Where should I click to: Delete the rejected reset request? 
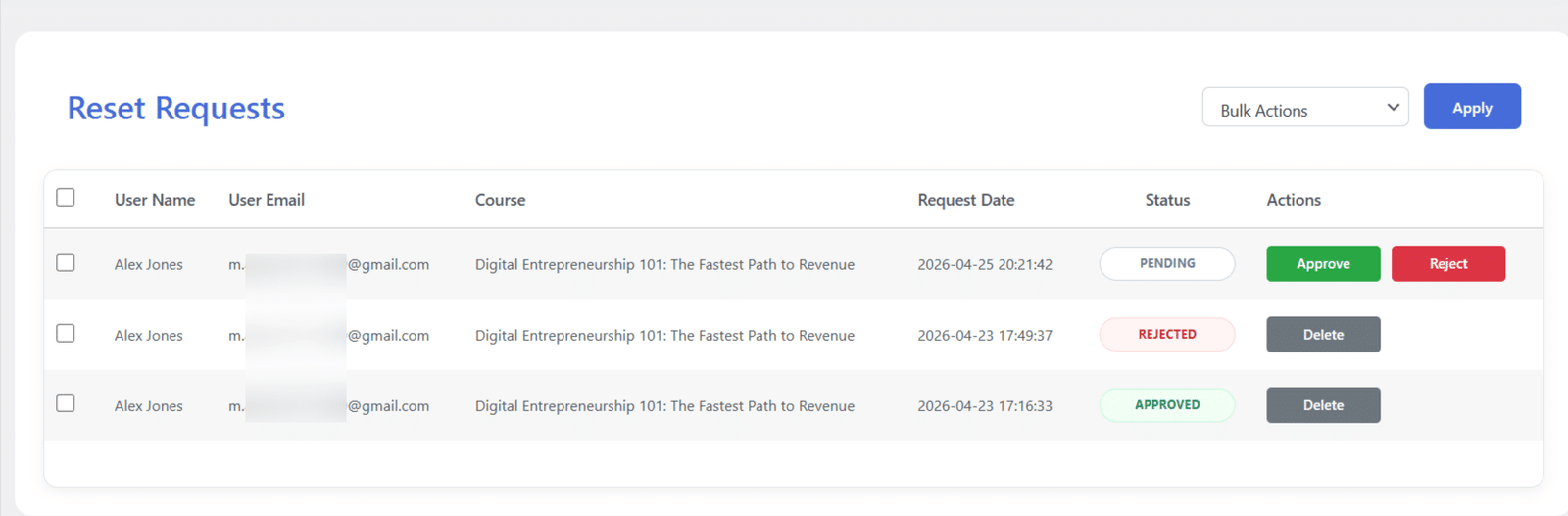click(x=1323, y=335)
